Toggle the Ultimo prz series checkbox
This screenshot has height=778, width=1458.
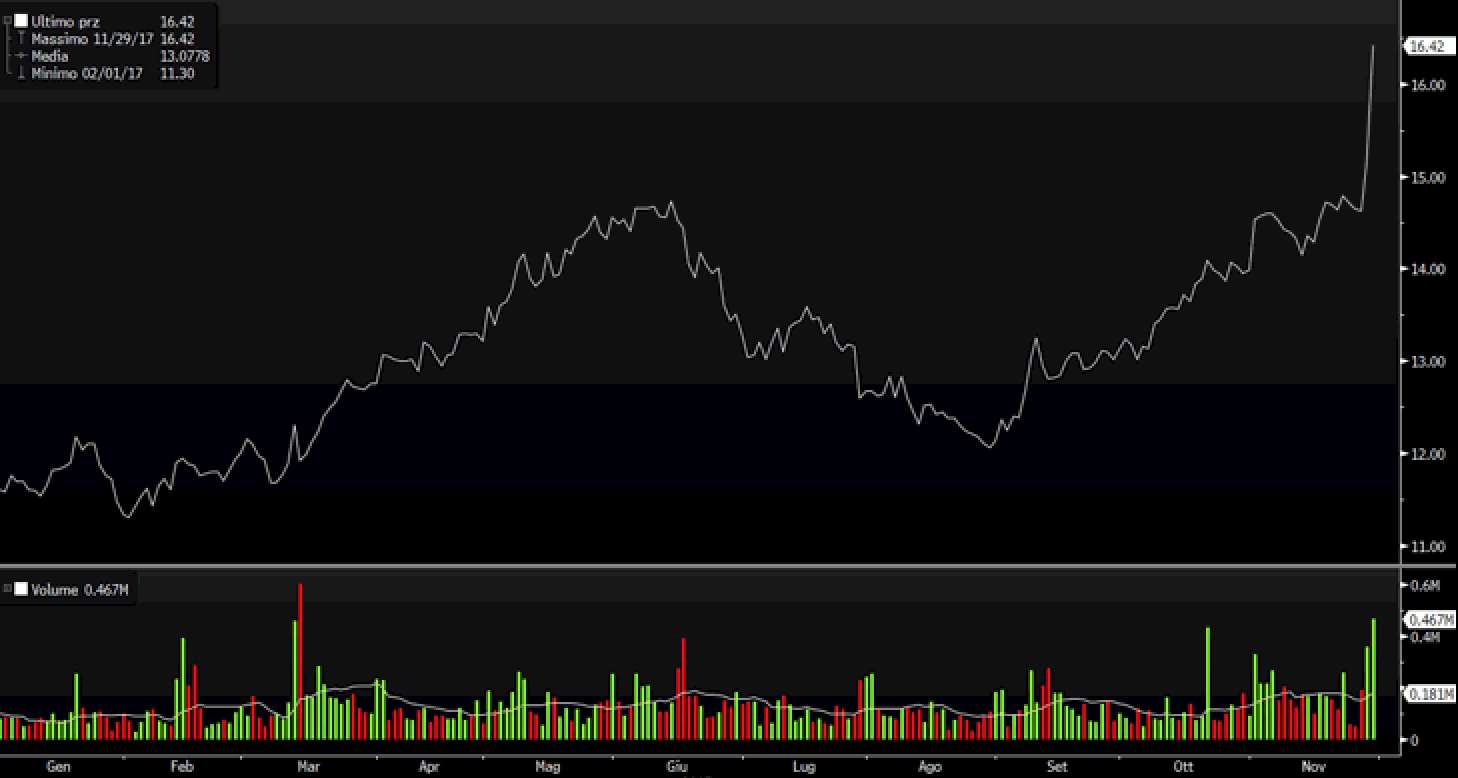coord(21,21)
